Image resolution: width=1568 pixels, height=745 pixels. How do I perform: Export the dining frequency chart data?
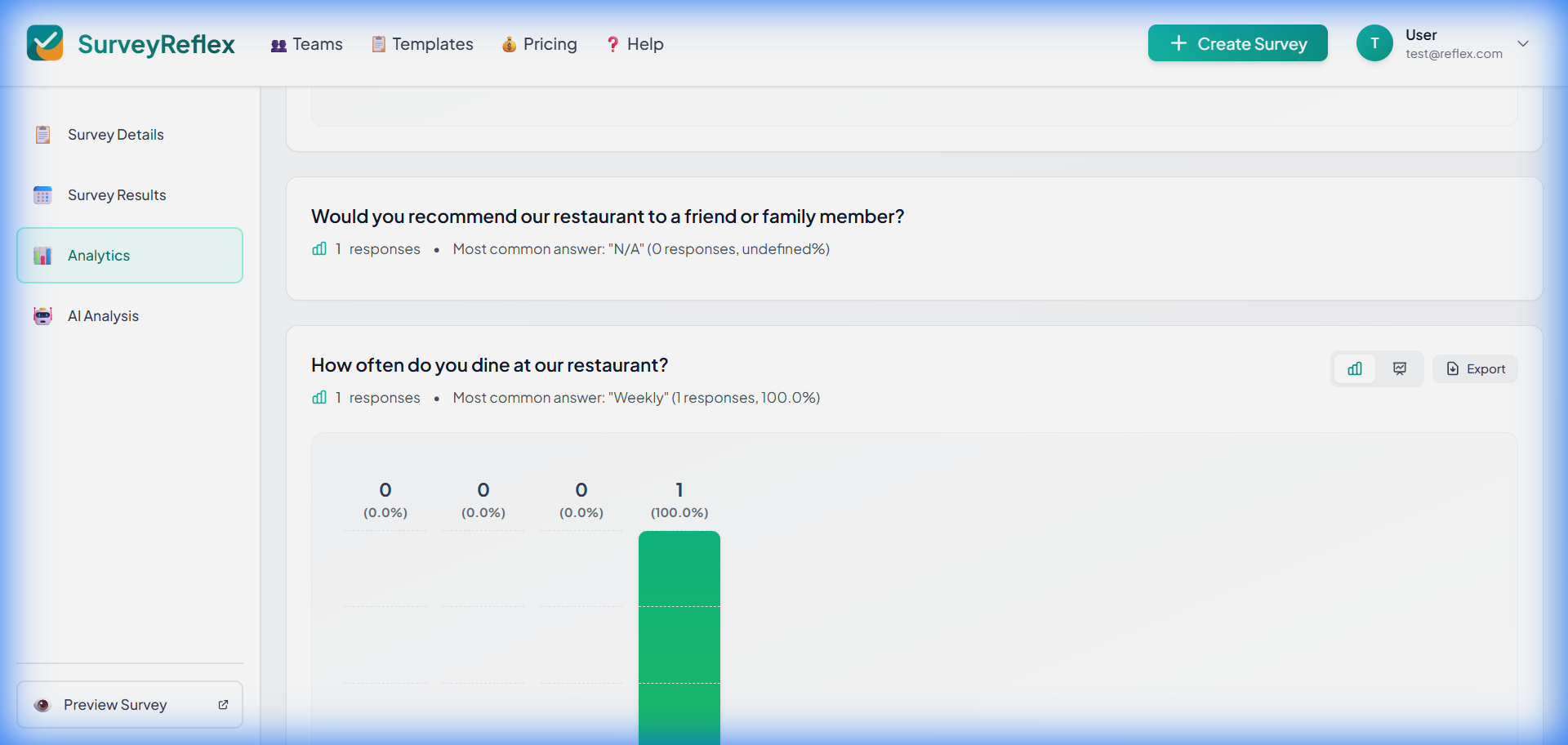(1475, 368)
